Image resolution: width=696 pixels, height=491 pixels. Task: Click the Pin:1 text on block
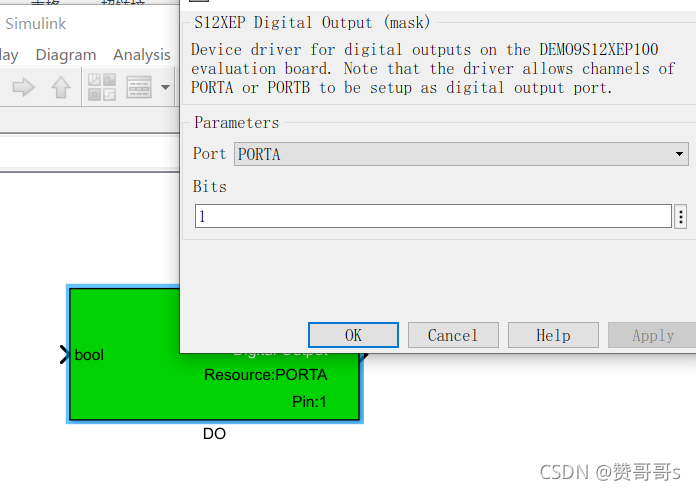click(x=309, y=402)
